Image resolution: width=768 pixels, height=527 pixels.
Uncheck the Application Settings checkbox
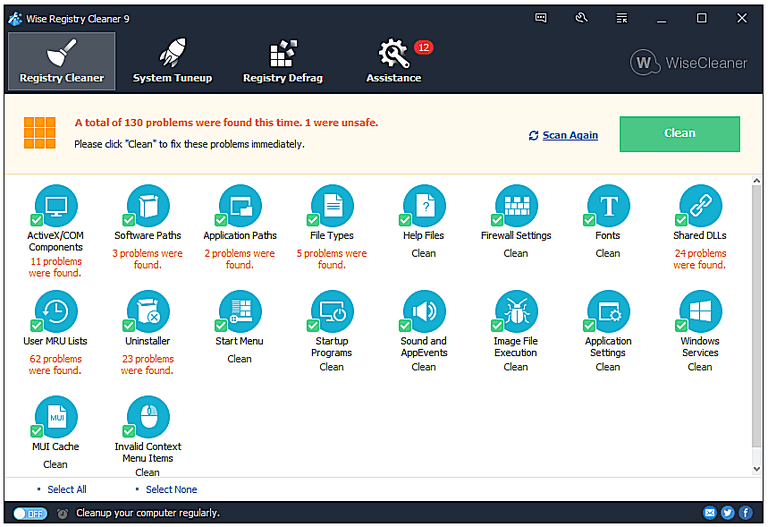coord(589,326)
